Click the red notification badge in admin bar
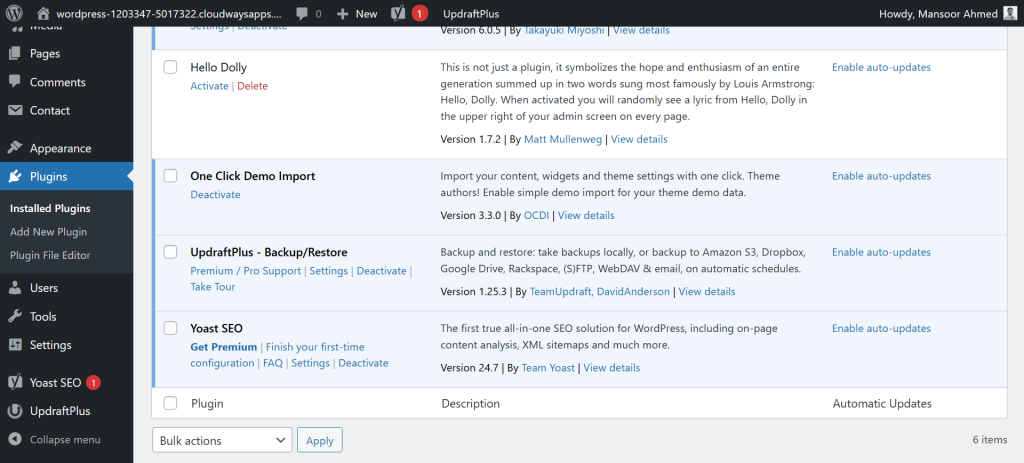 click(420, 13)
